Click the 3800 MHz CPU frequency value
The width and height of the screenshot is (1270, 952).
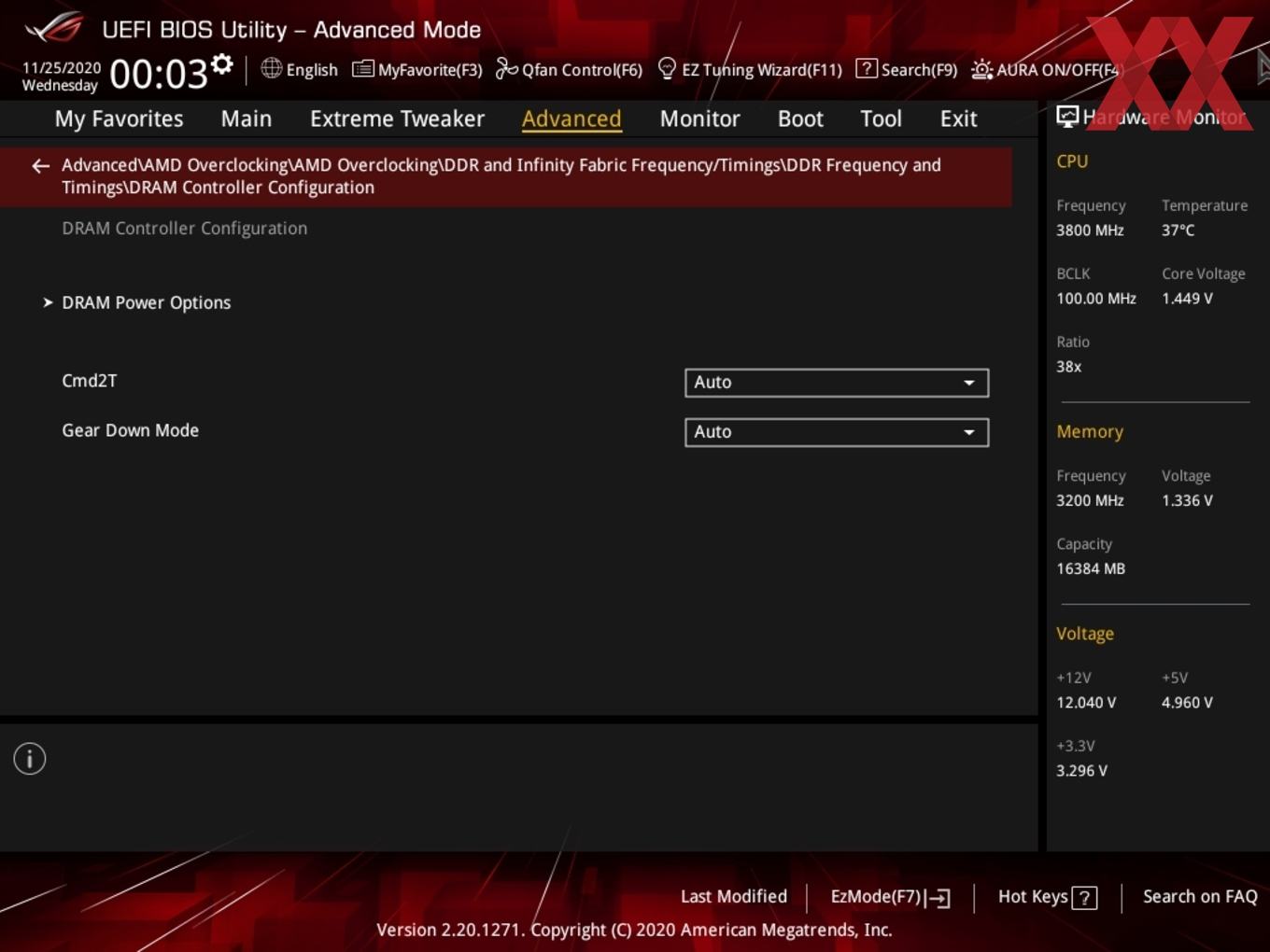pyautogui.click(x=1090, y=230)
